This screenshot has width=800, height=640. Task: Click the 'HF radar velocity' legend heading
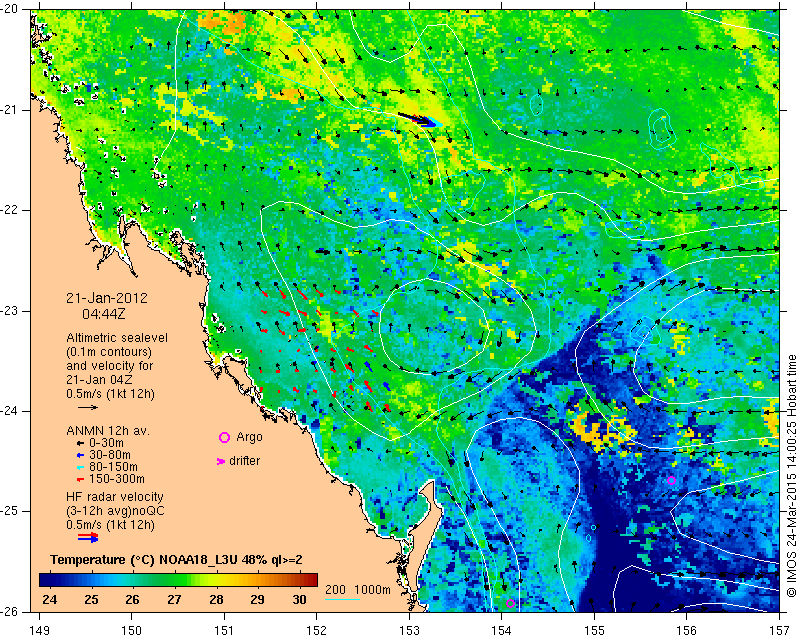click(115, 497)
